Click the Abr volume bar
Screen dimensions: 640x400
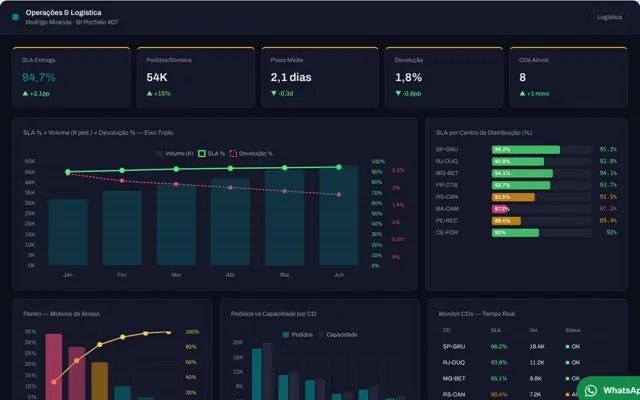pos(231,222)
